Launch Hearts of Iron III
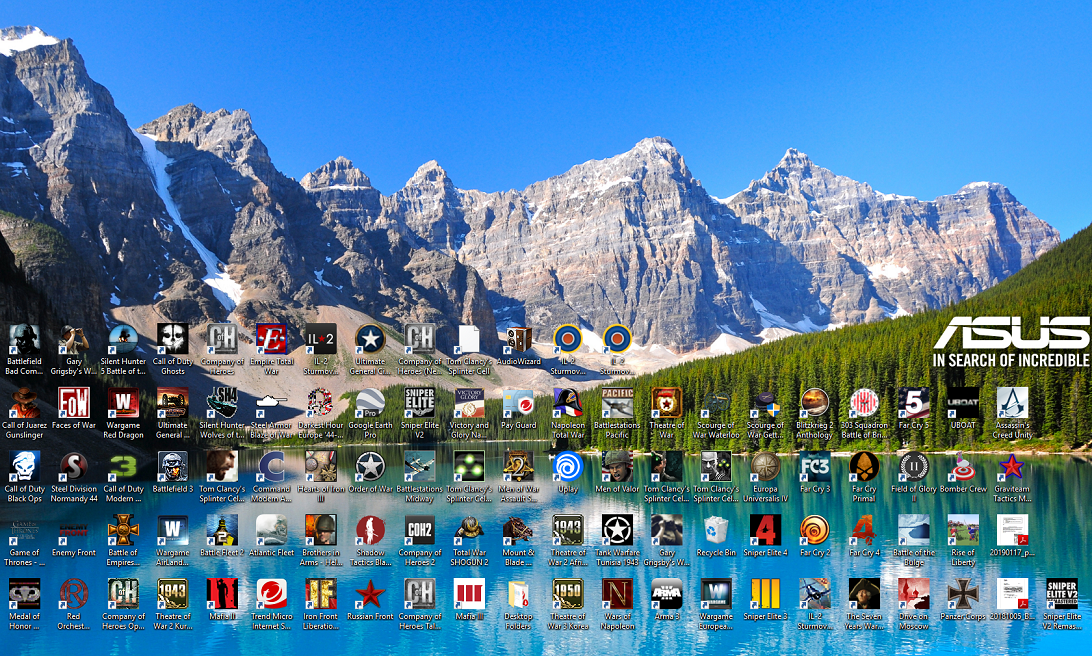The width and height of the screenshot is (1092, 656). click(320, 467)
